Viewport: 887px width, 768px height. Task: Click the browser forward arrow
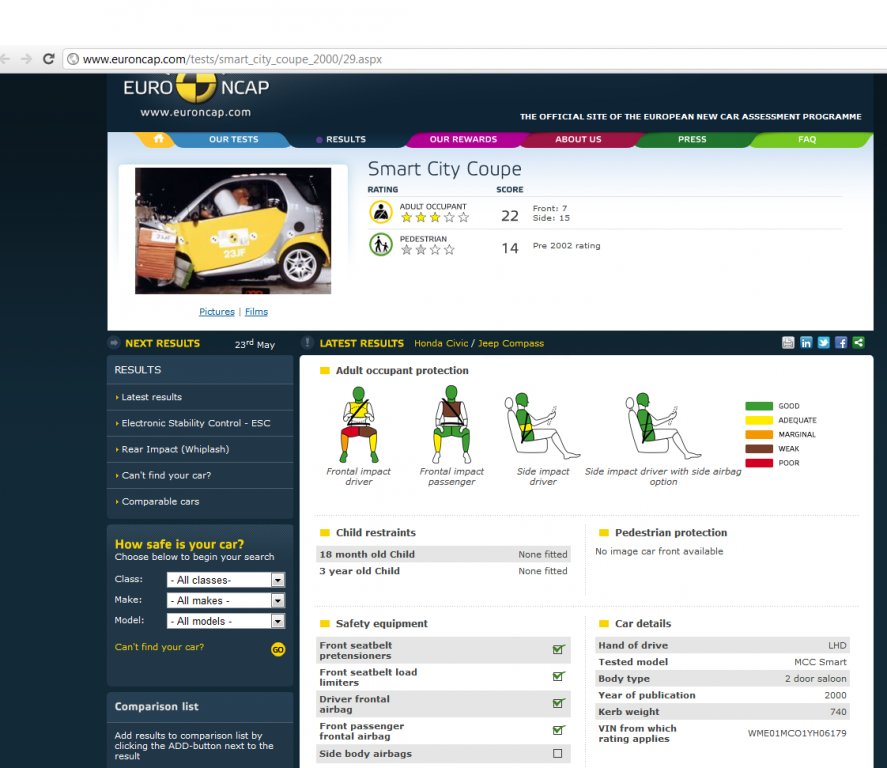pyautogui.click(x=26, y=59)
